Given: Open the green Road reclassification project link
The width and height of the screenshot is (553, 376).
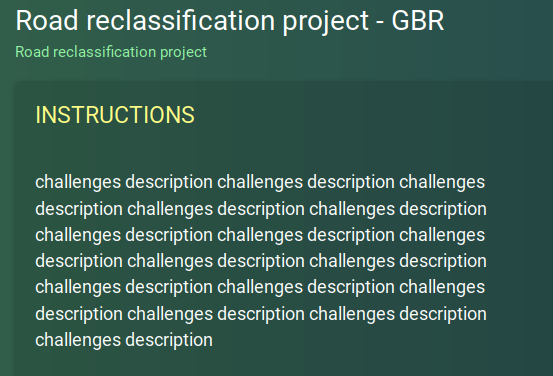Looking at the screenshot, I should click(111, 52).
